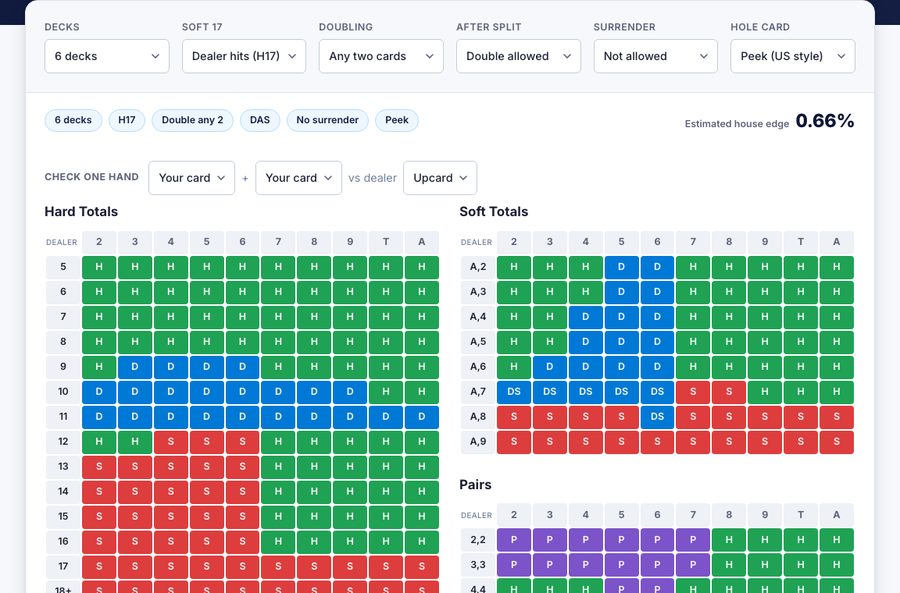900x593 pixels.
Task: Click dealer 8 column header in Pairs
Action: pos(729,515)
